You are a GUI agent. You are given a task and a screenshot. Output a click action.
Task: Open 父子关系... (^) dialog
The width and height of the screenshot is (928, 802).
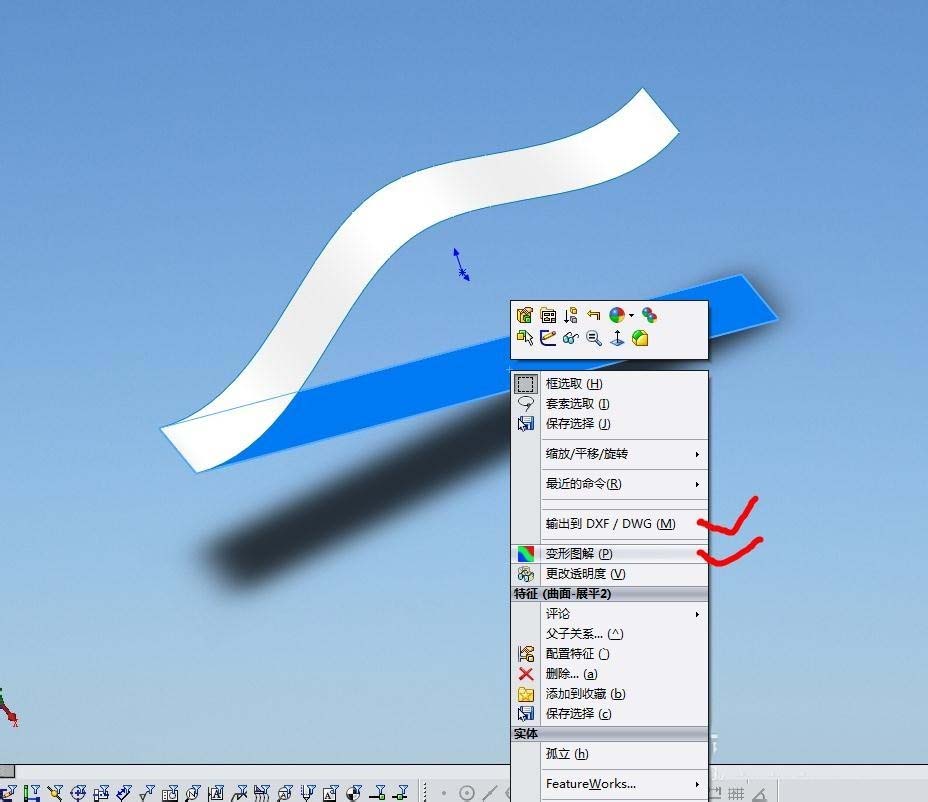click(610, 634)
